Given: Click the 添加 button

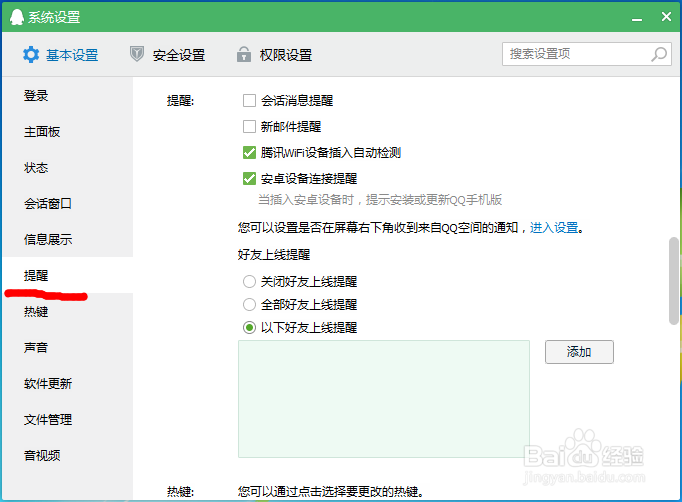Looking at the screenshot, I should pos(579,352).
